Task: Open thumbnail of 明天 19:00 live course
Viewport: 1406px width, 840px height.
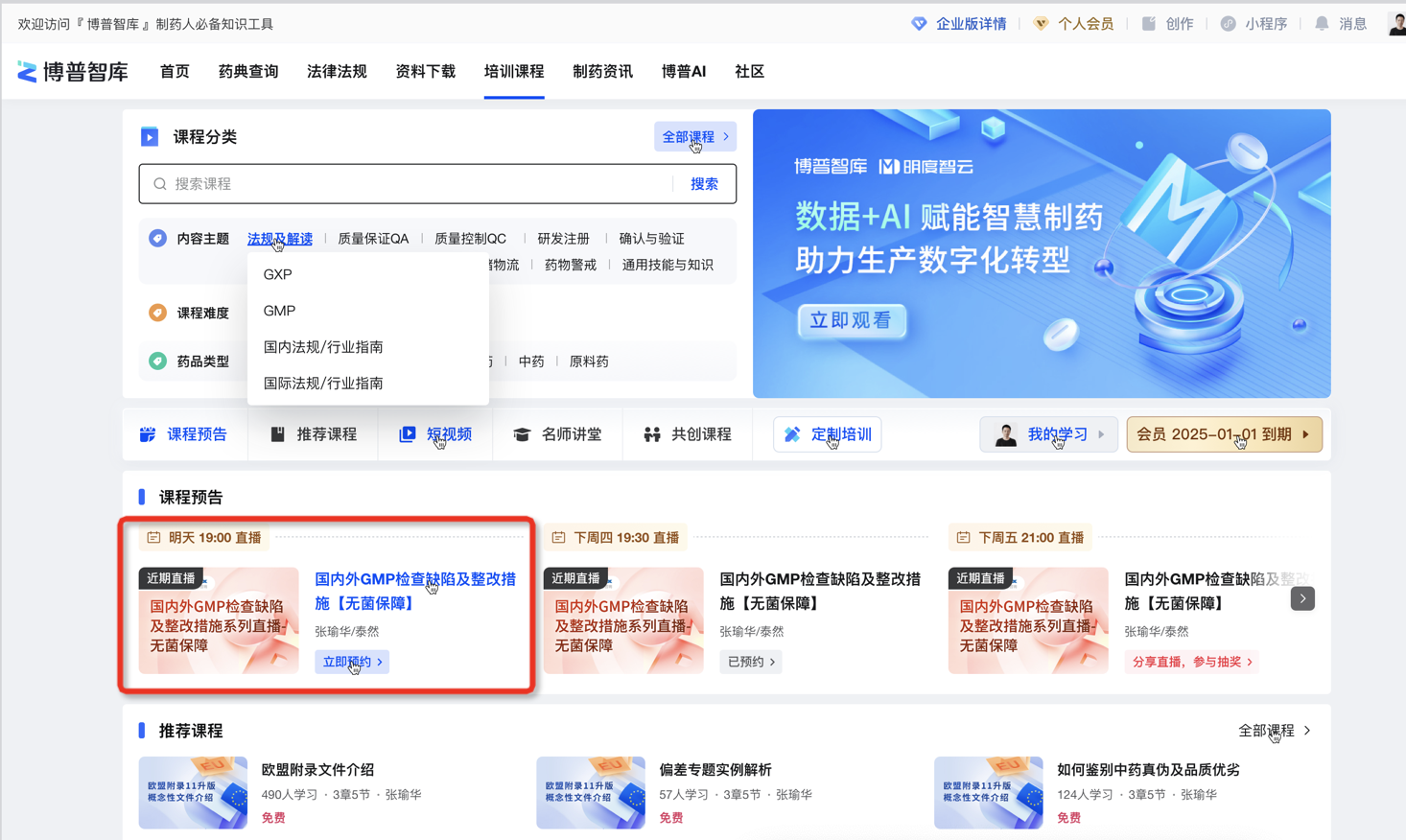Action: point(219,620)
